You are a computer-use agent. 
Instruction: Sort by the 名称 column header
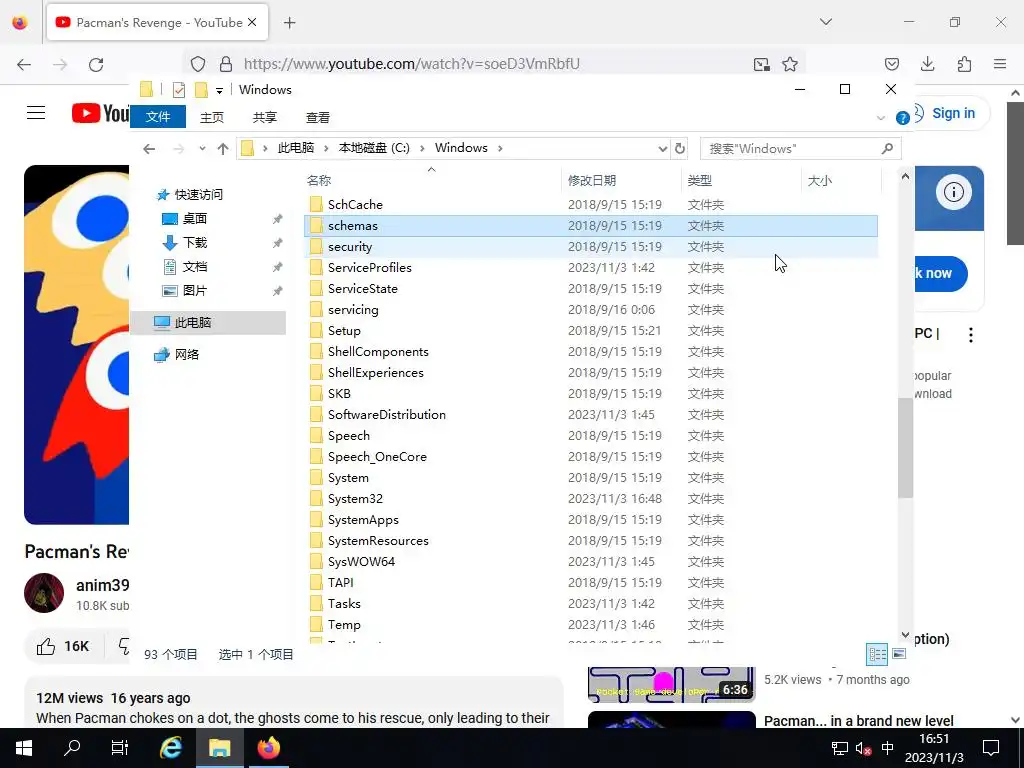[431, 180]
